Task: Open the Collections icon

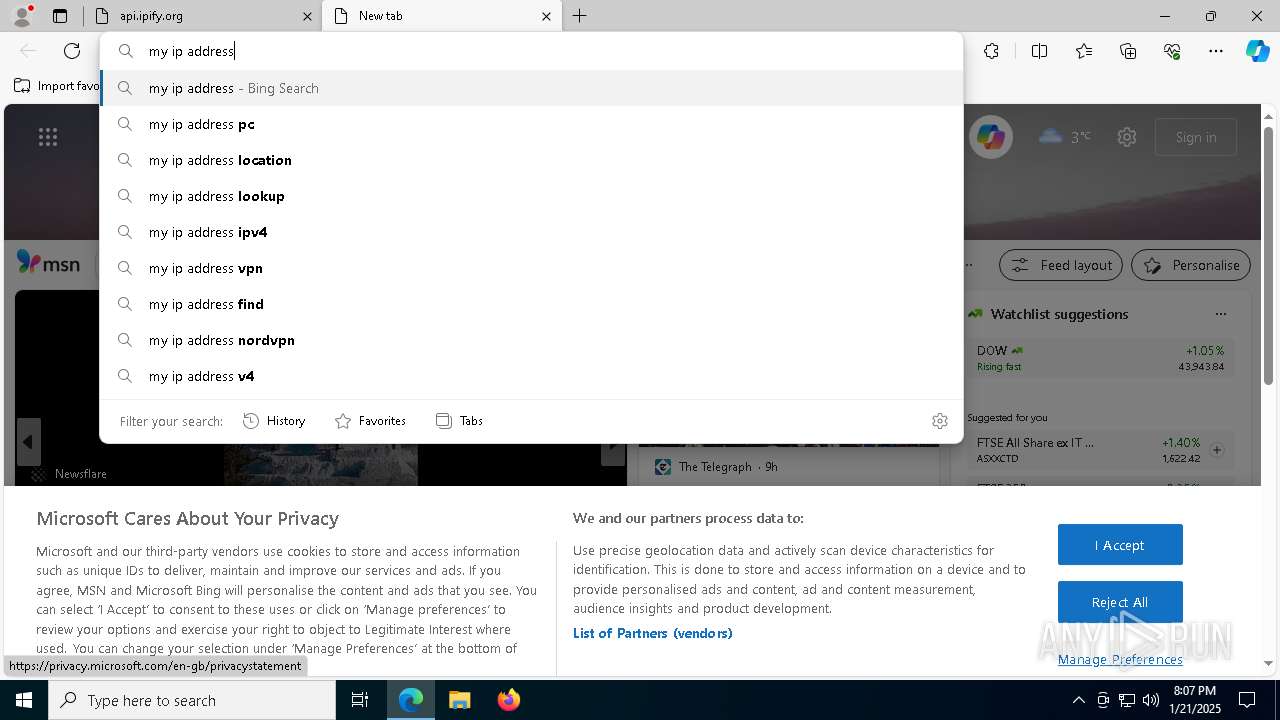Action: (1128, 51)
